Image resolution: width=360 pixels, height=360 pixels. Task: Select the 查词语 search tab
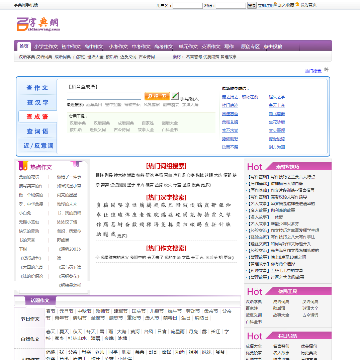38,131
